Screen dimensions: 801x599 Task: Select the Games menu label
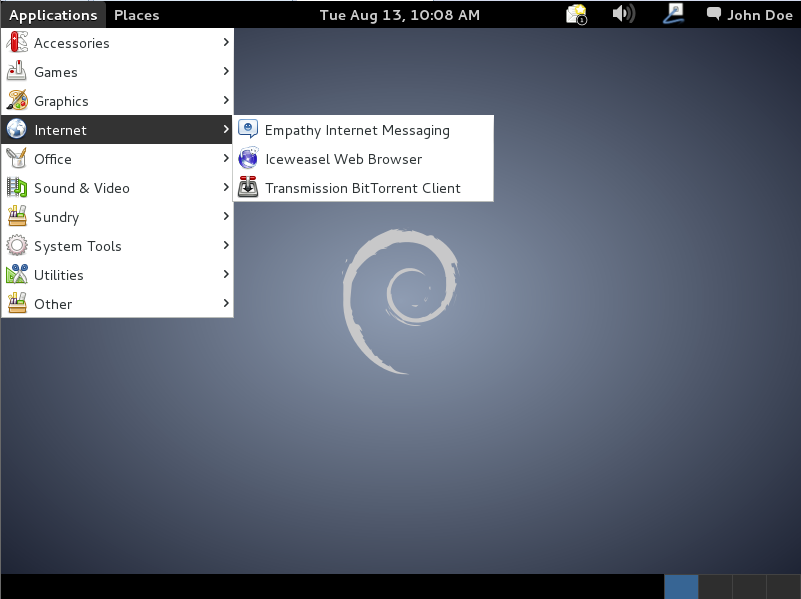[56, 73]
